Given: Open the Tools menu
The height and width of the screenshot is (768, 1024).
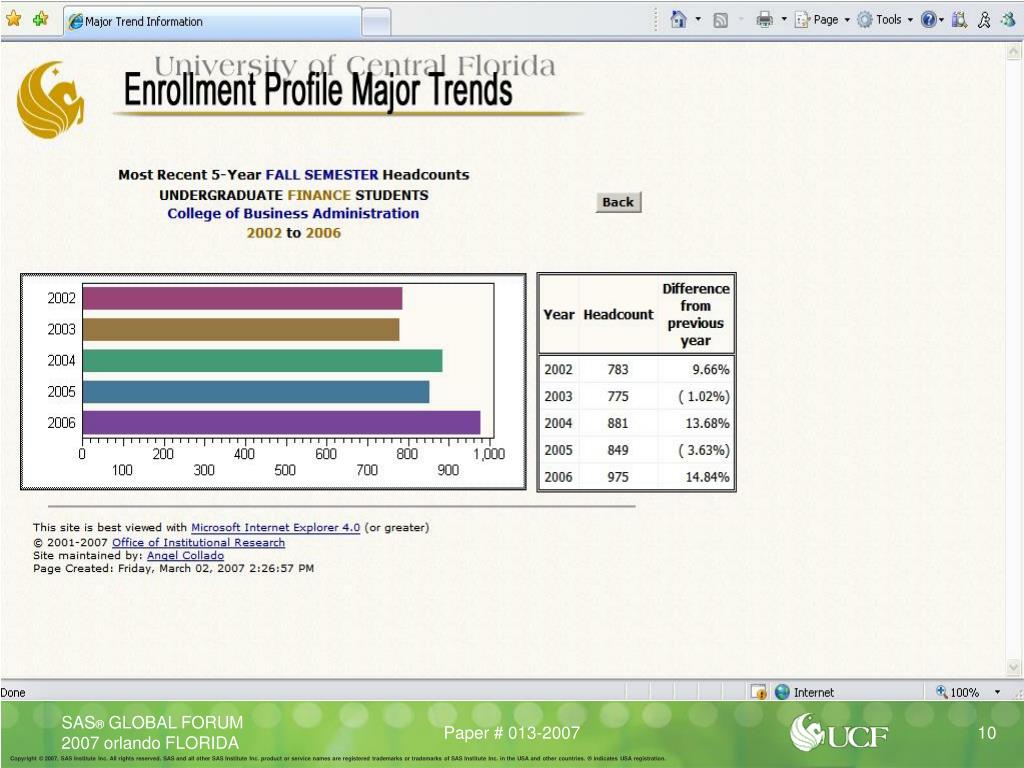Looking at the screenshot, I should click(x=885, y=20).
